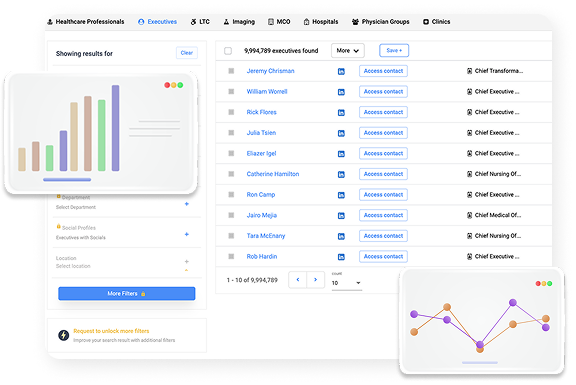Select the Tara McEnany row checkbox
The height and width of the screenshot is (385, 576).
231,235
